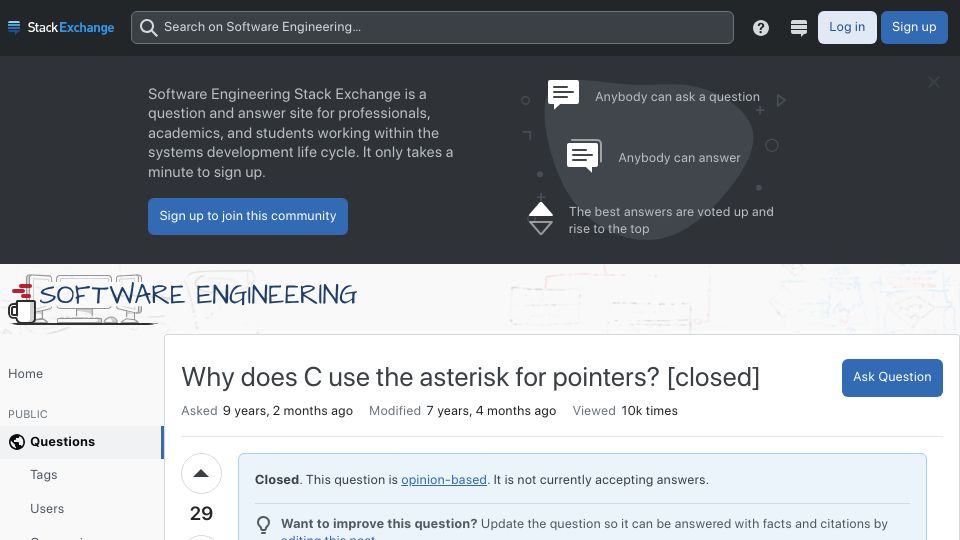Click the globe icon beside Questions

point(17,442)
